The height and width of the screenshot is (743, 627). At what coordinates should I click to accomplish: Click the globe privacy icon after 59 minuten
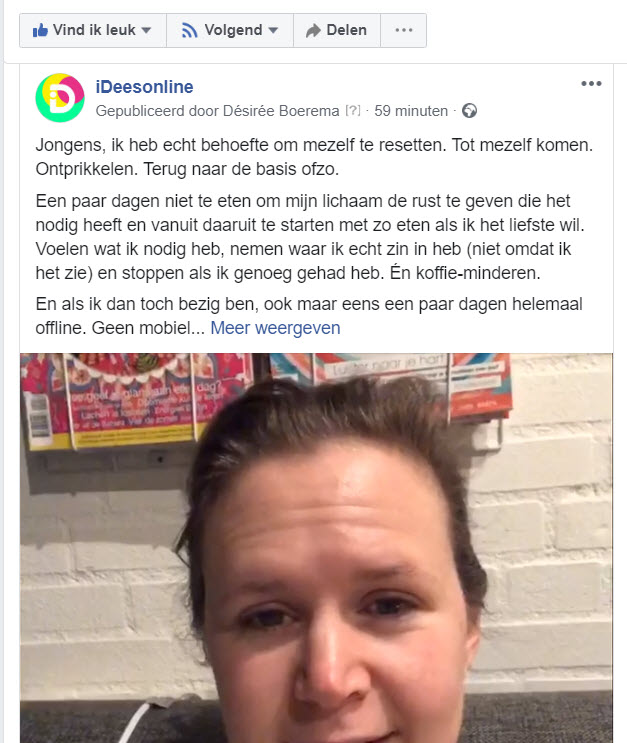[469, 111]
